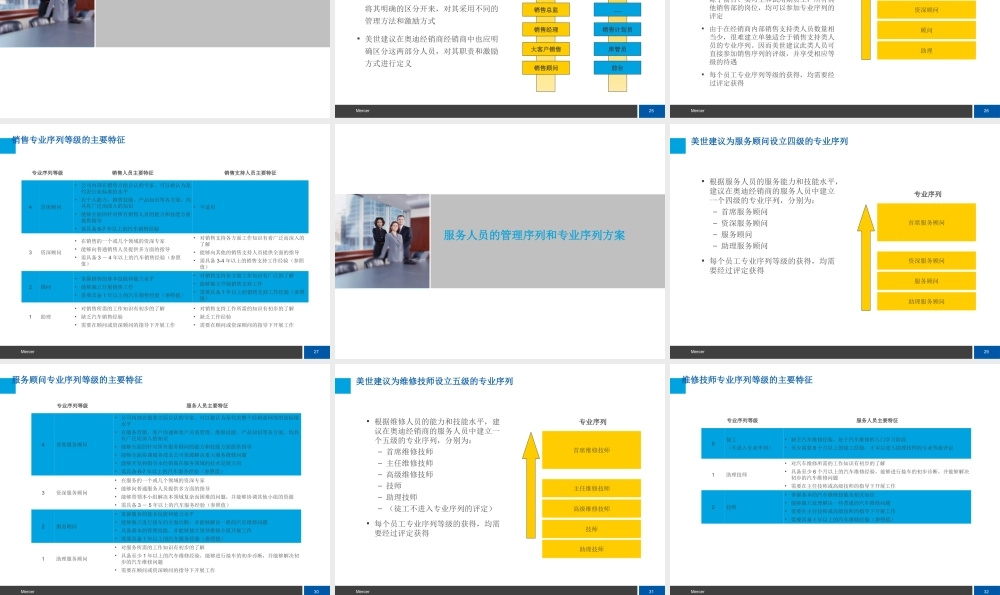The width and height of the screenshot is (1000, 595).
Task: Click the blue square beside the 服务顾问四级 title
Action: point(677,145)
